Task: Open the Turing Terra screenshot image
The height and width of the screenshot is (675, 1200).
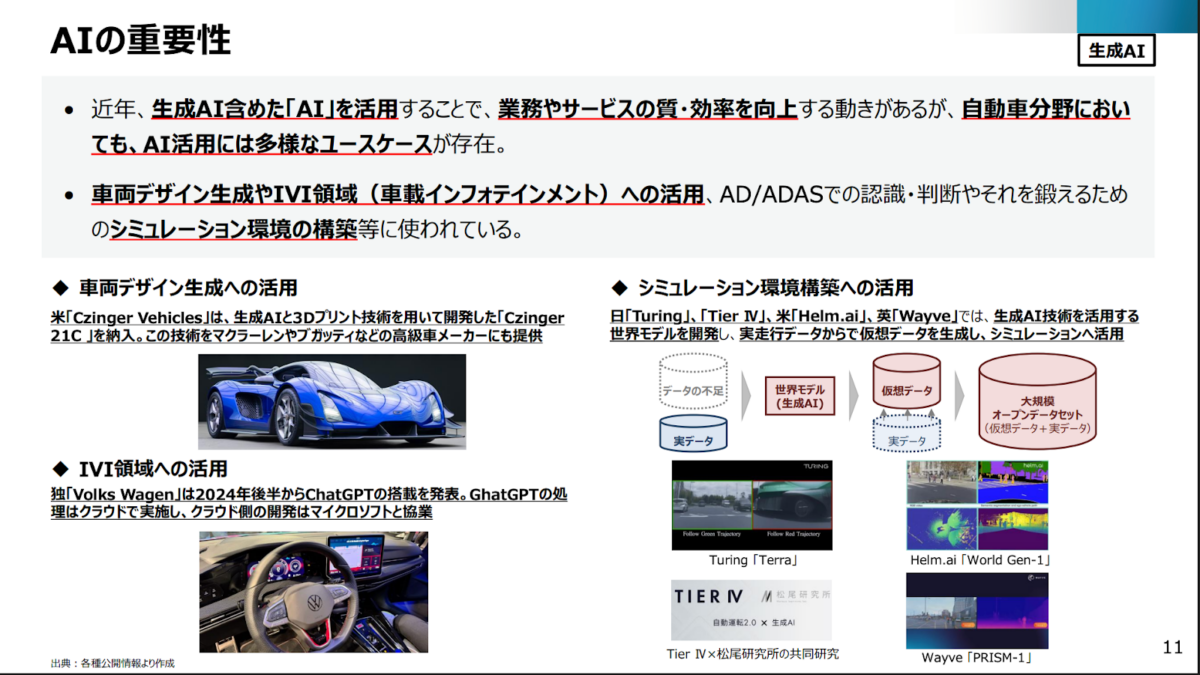Action: tap(751, 505)
